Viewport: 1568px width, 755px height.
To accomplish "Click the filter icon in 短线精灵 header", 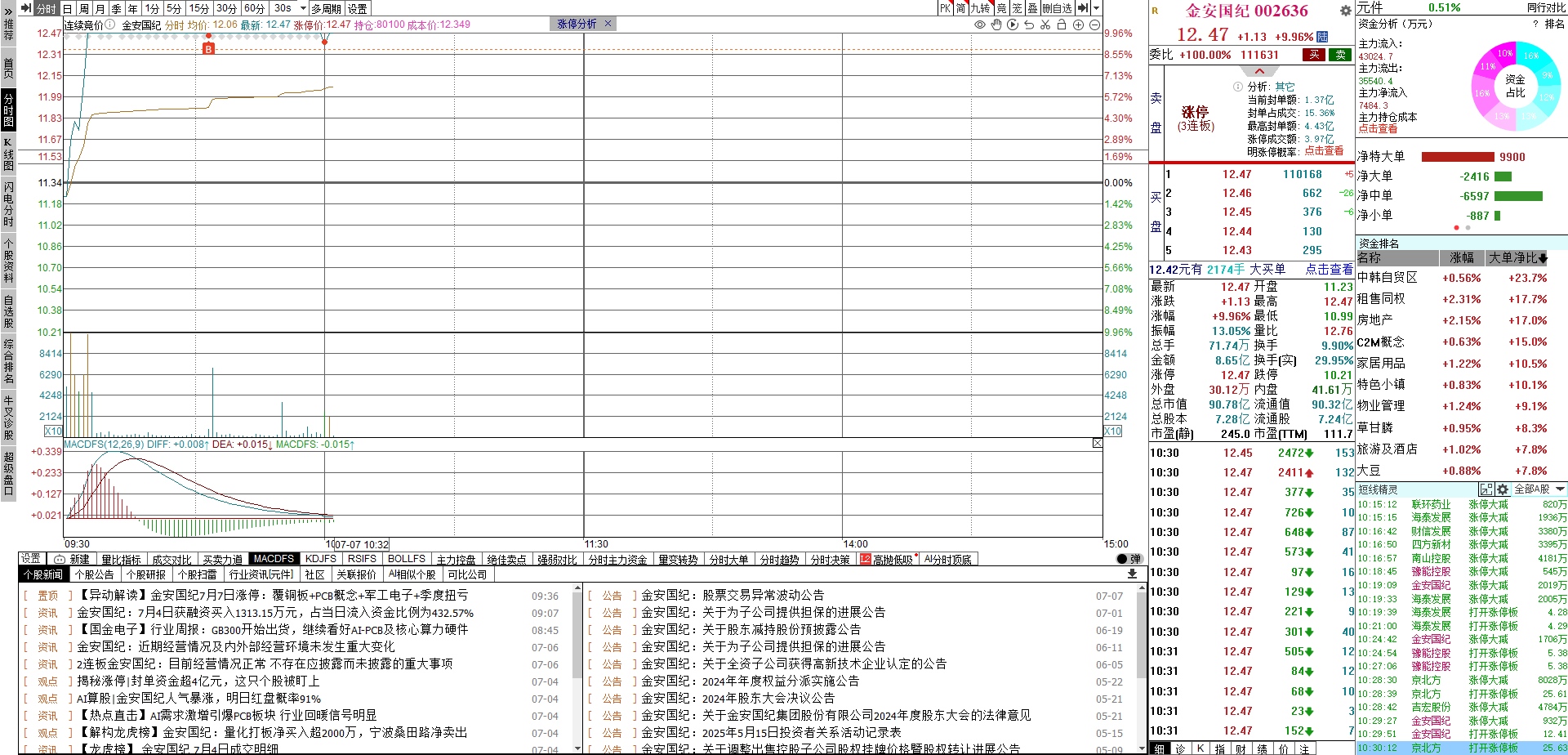I will 1486,489.
